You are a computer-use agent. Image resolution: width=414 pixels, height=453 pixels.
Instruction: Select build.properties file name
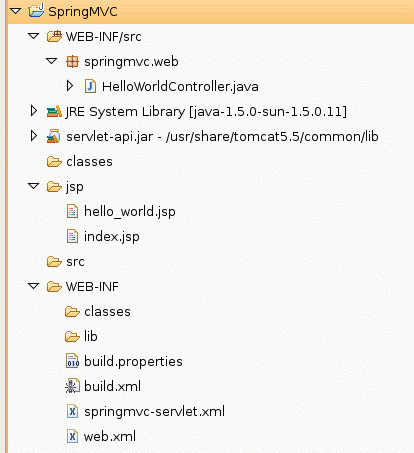(x=133, y=362)
